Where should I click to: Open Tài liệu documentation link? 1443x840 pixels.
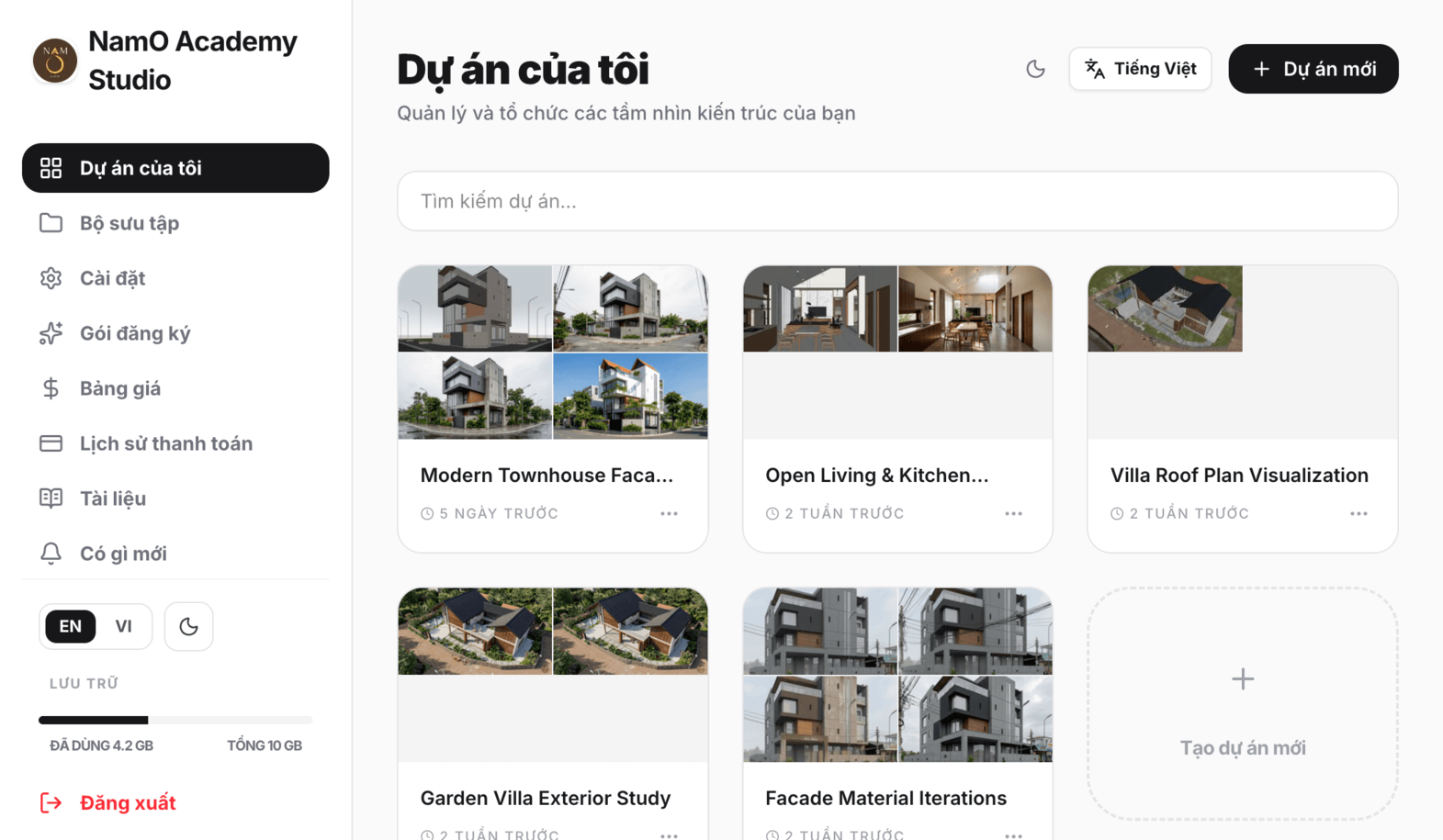pyautogui.click(x=175, y=498)
